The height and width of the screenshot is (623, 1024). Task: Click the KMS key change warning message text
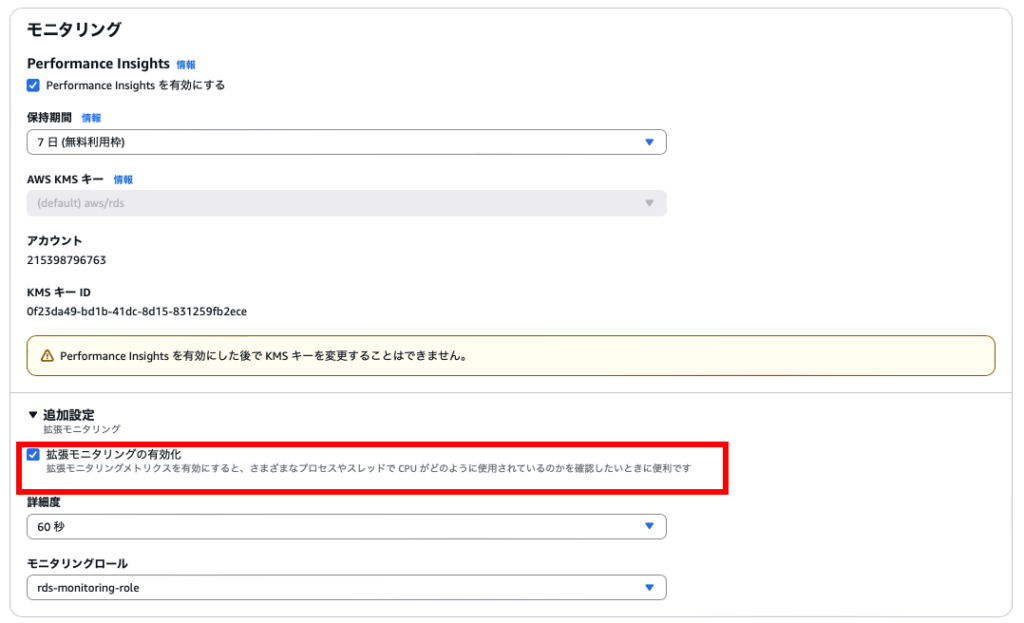click(x=264, y=356)
